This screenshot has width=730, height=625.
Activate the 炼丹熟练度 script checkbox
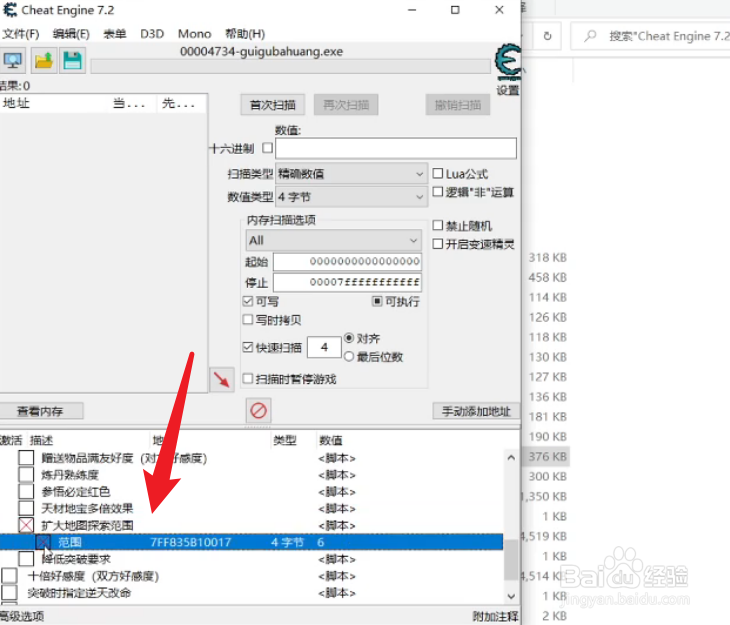pos(26,475)
